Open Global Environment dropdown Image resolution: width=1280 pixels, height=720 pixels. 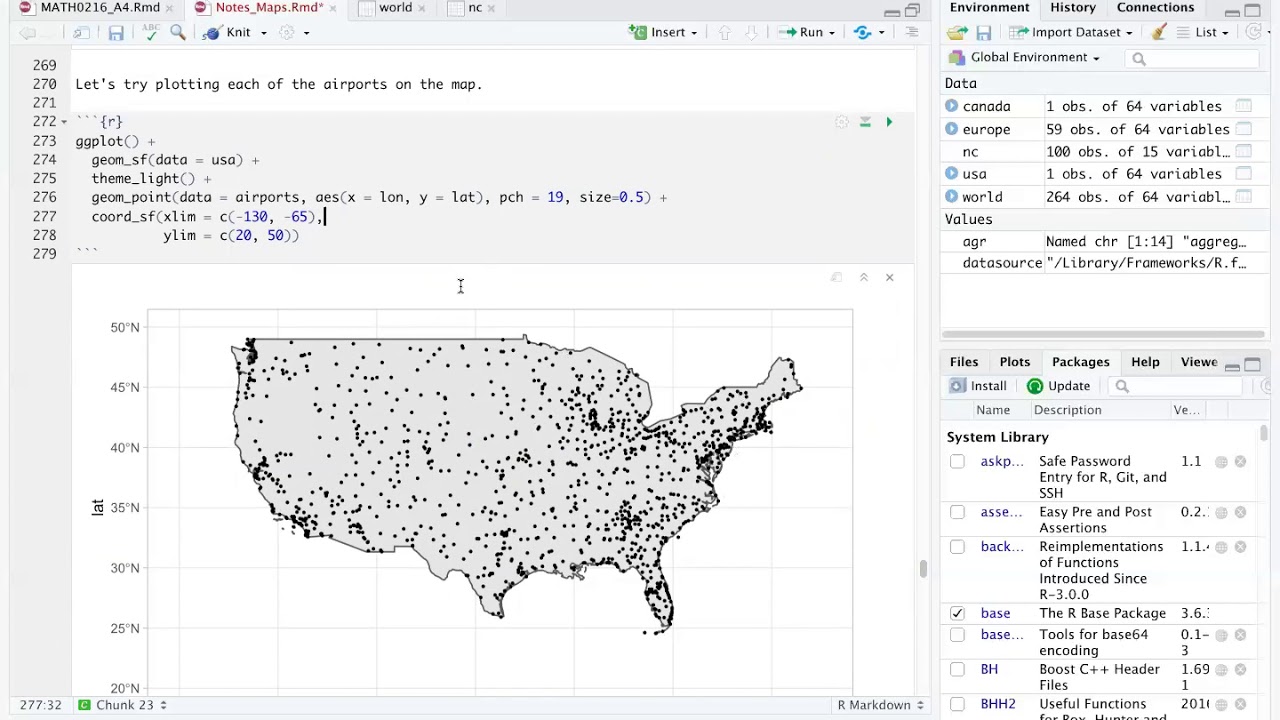1025,58
